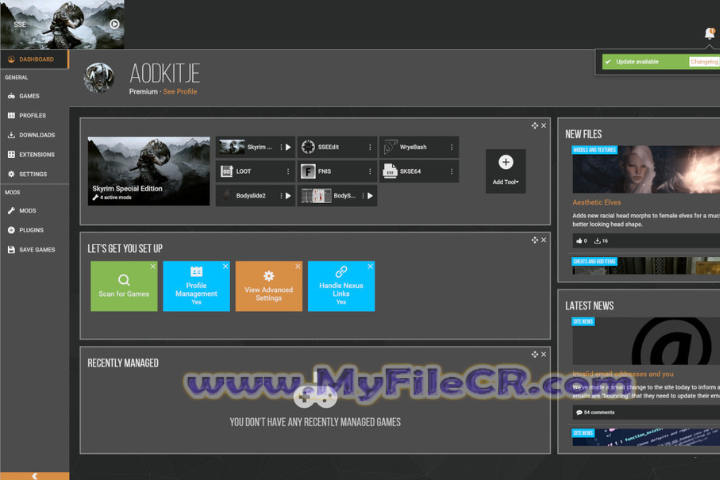Image resolution: width=720 pixels, height=480 pixels.
Task: Close the Recently Managed dashlet
Action: (x=544, y=354)
